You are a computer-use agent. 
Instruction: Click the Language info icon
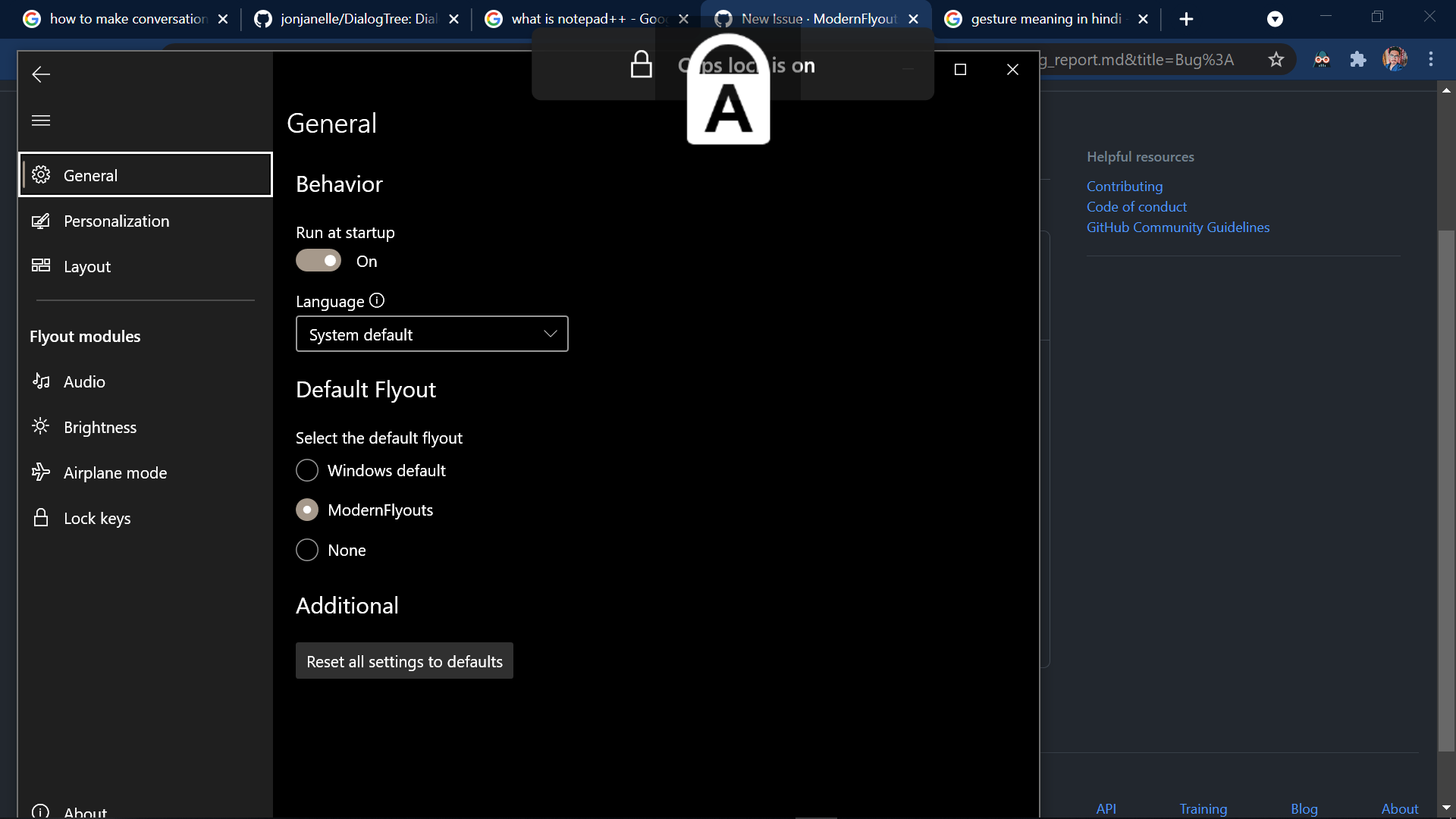coord(377,300)
